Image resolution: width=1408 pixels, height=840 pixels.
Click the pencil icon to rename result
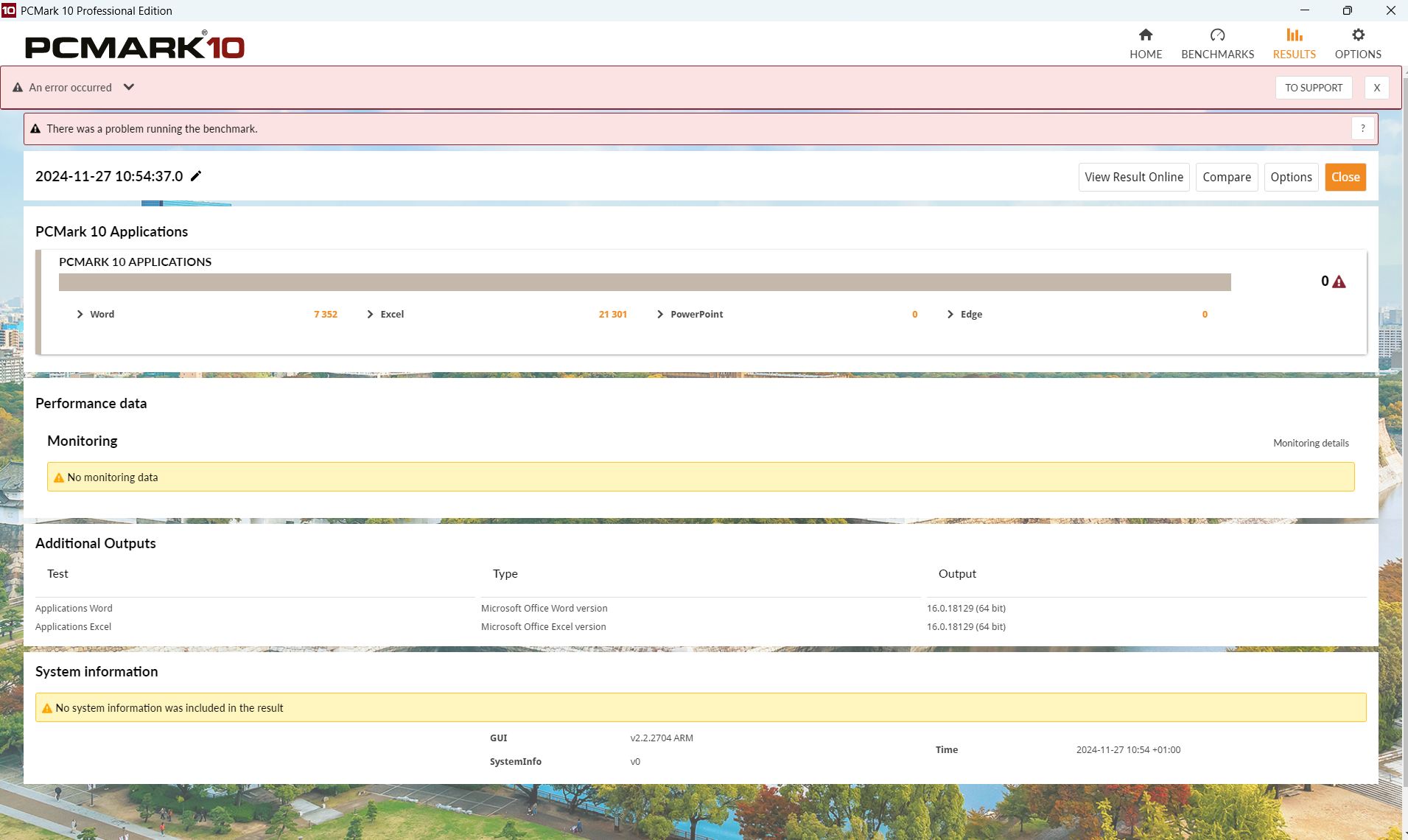click(196, 176)
